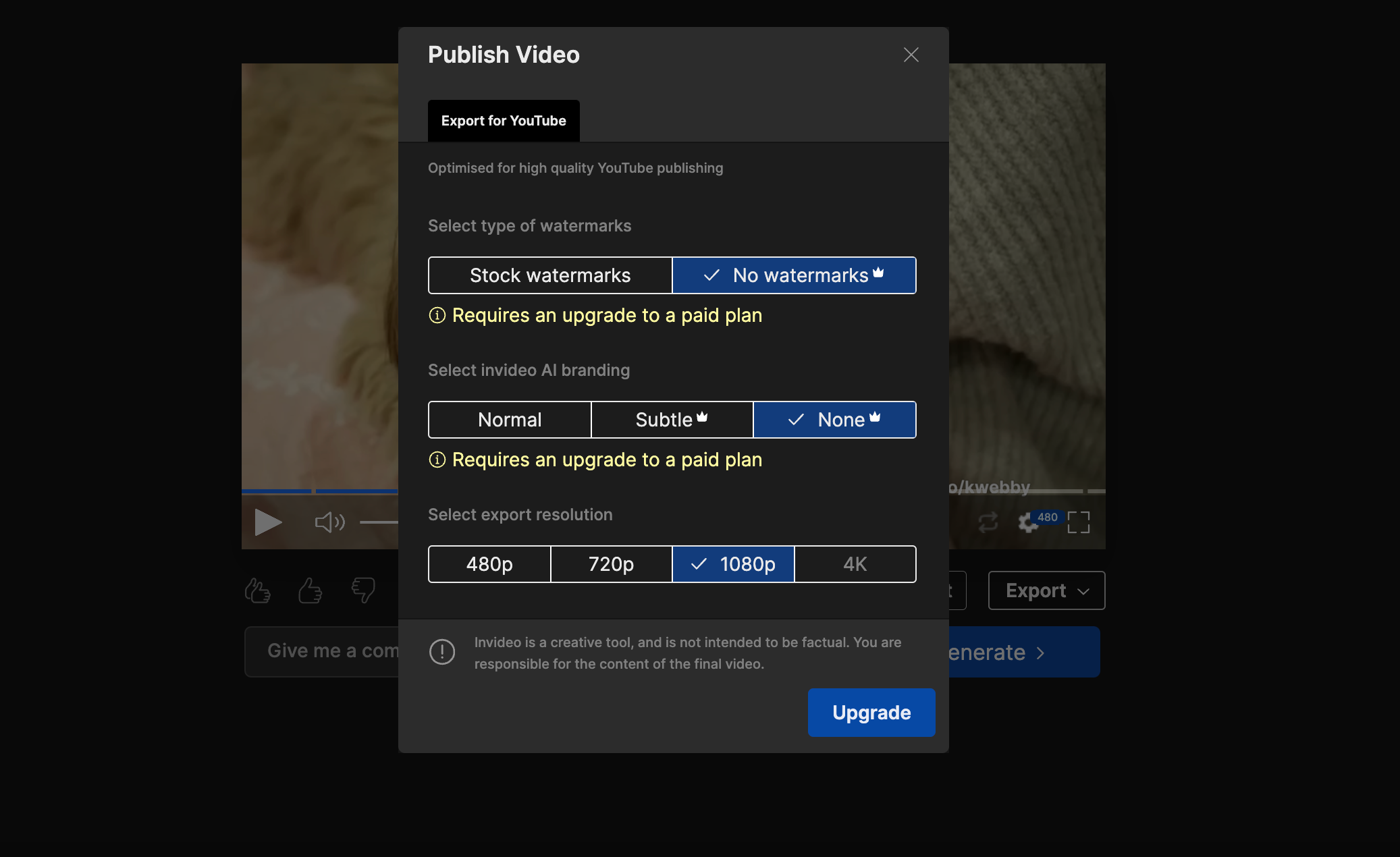Set export resolution to 480p
This screenshot has width=1400, height=857.
(x=489, y=564)
